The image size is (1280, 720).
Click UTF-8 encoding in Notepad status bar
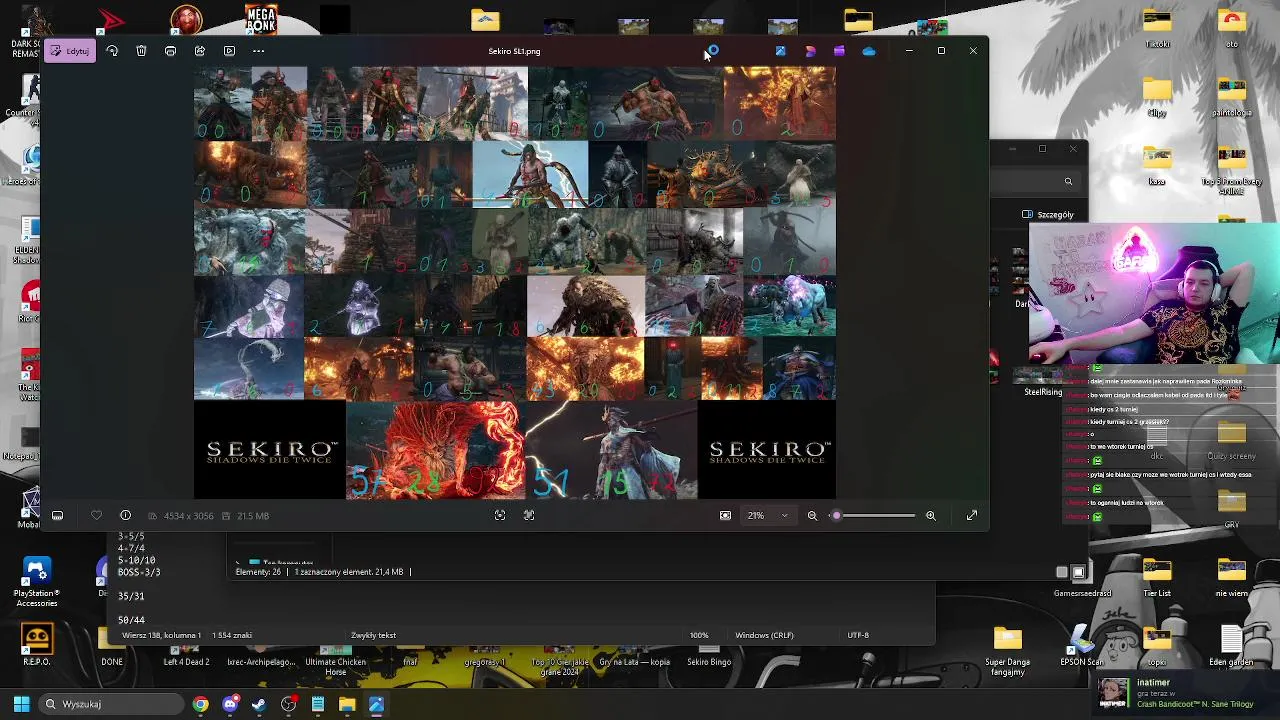click(x=858, y=635)
